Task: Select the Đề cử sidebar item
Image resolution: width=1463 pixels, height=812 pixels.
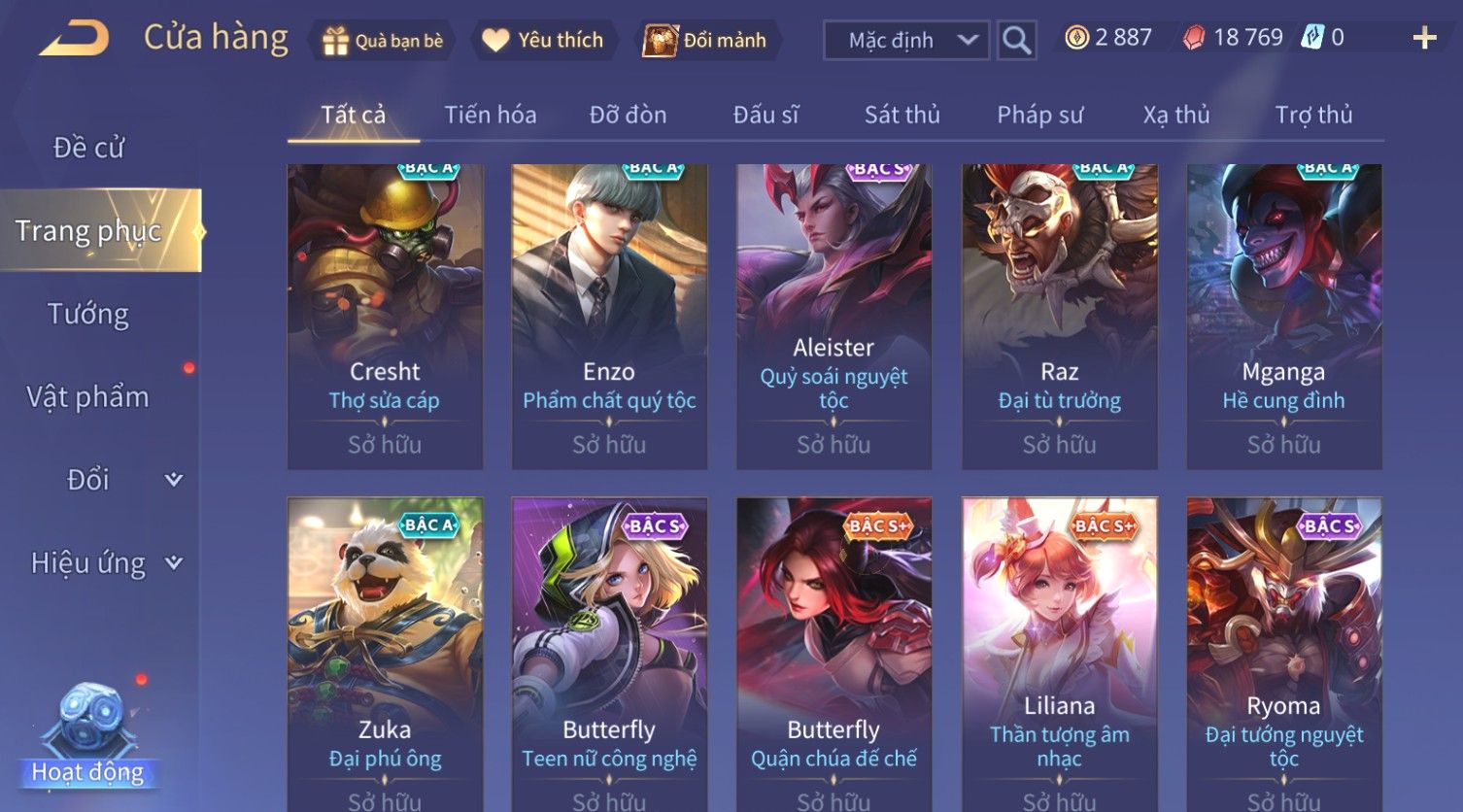Action: [88, 148]
